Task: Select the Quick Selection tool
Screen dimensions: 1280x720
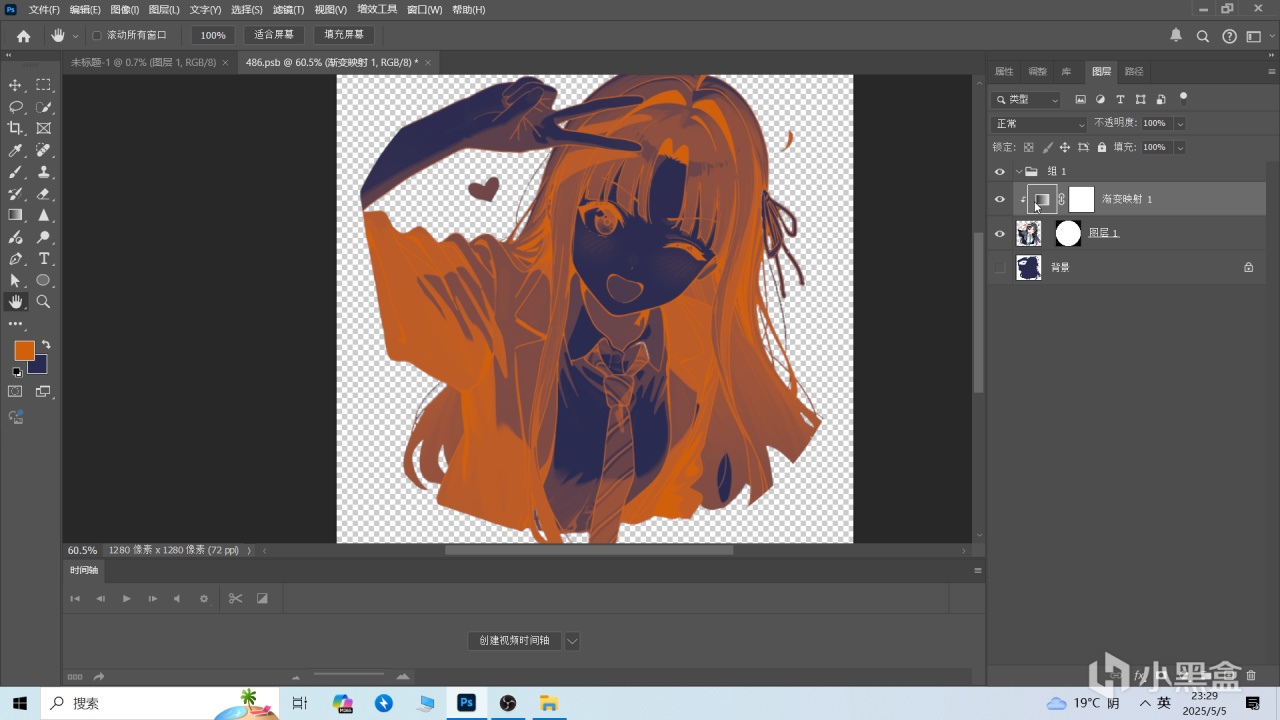Action: click(x=44, y=107)
